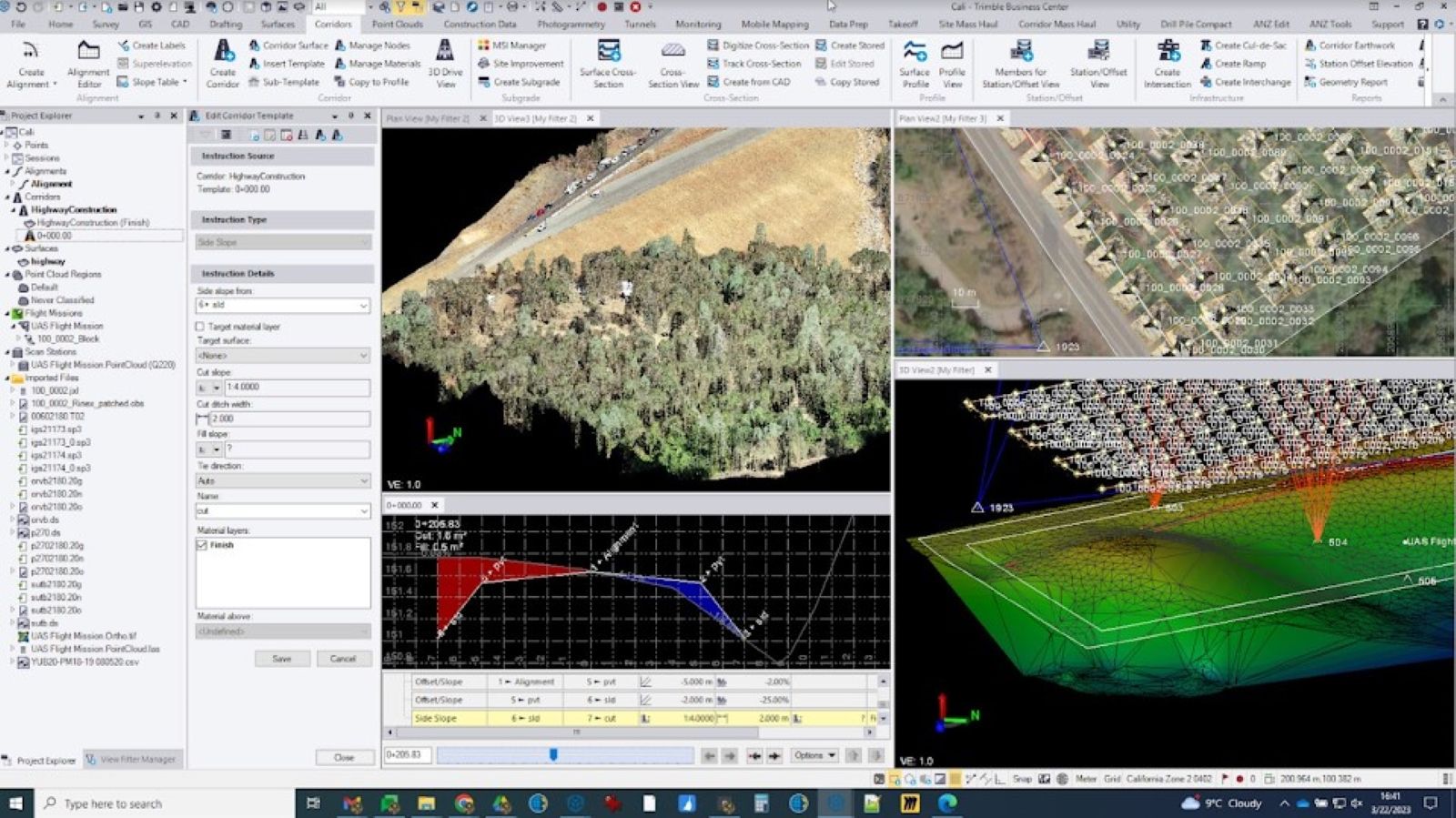Image resolution: width=1456 pixels, height=818 pixels.
Task: Start the 3D Drive View
Action: coord(445,64)
